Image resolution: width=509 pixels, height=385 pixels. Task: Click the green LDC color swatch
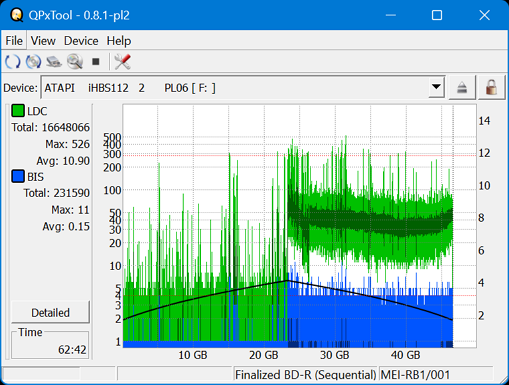[x=18, y=111]
